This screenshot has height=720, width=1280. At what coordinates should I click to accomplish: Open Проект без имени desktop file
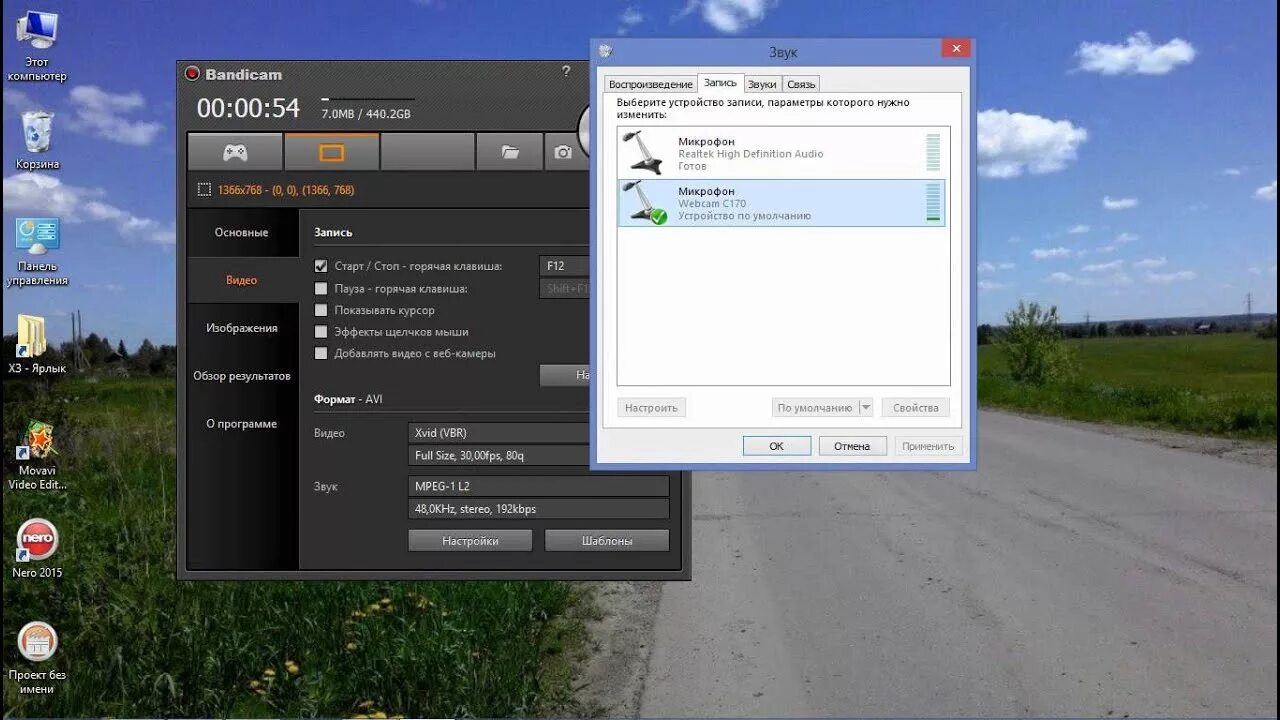point(37,657)
